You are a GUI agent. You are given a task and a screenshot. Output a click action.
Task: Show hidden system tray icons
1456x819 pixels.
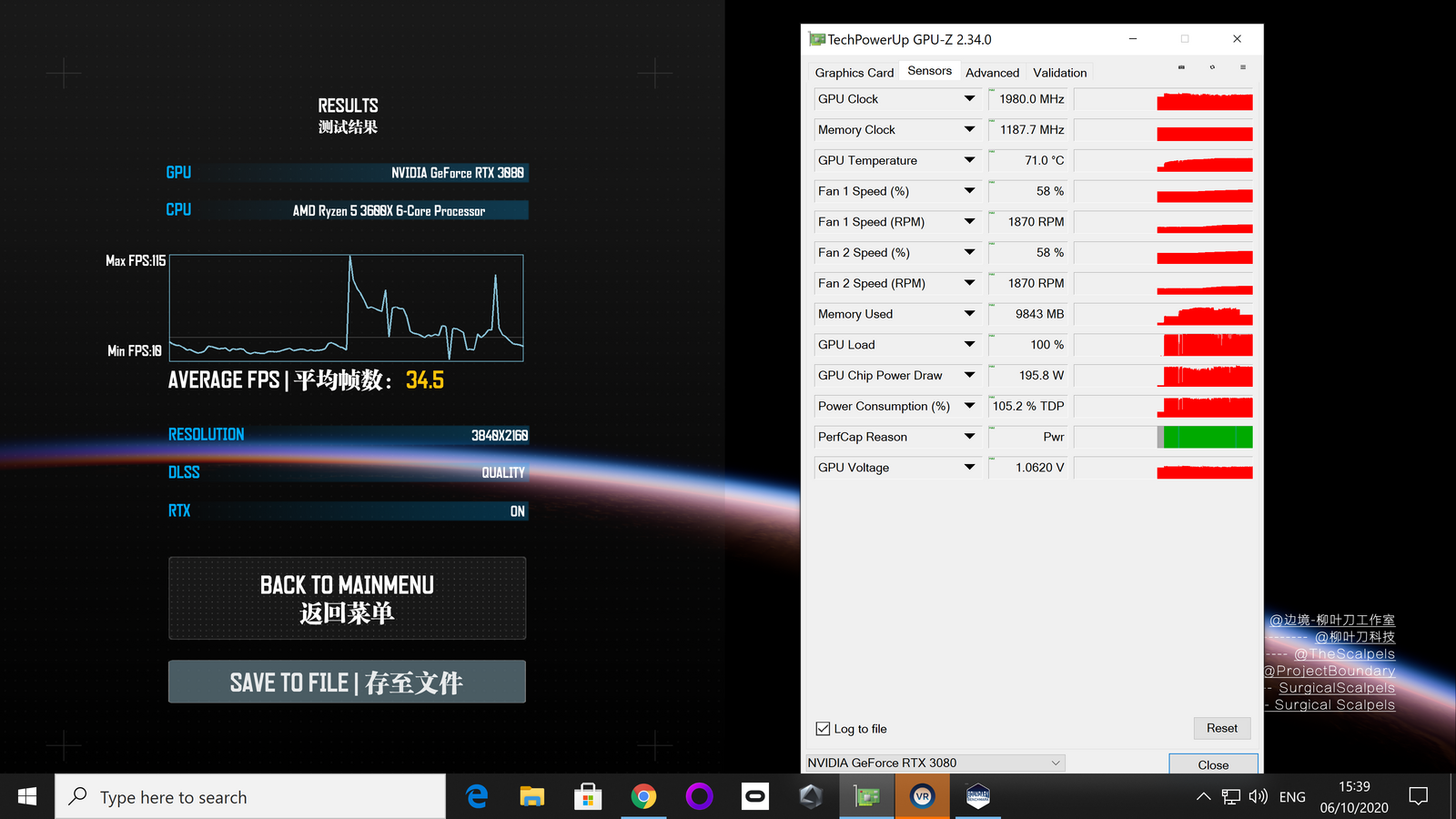[1203, 797]
